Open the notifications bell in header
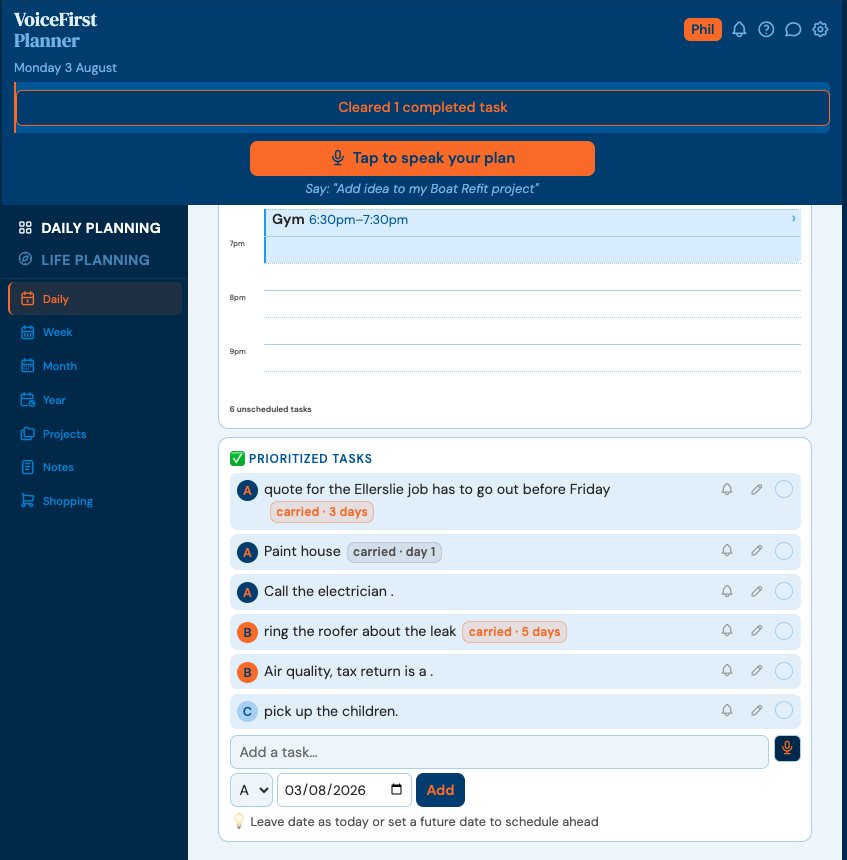 click(x=739, y=30)
